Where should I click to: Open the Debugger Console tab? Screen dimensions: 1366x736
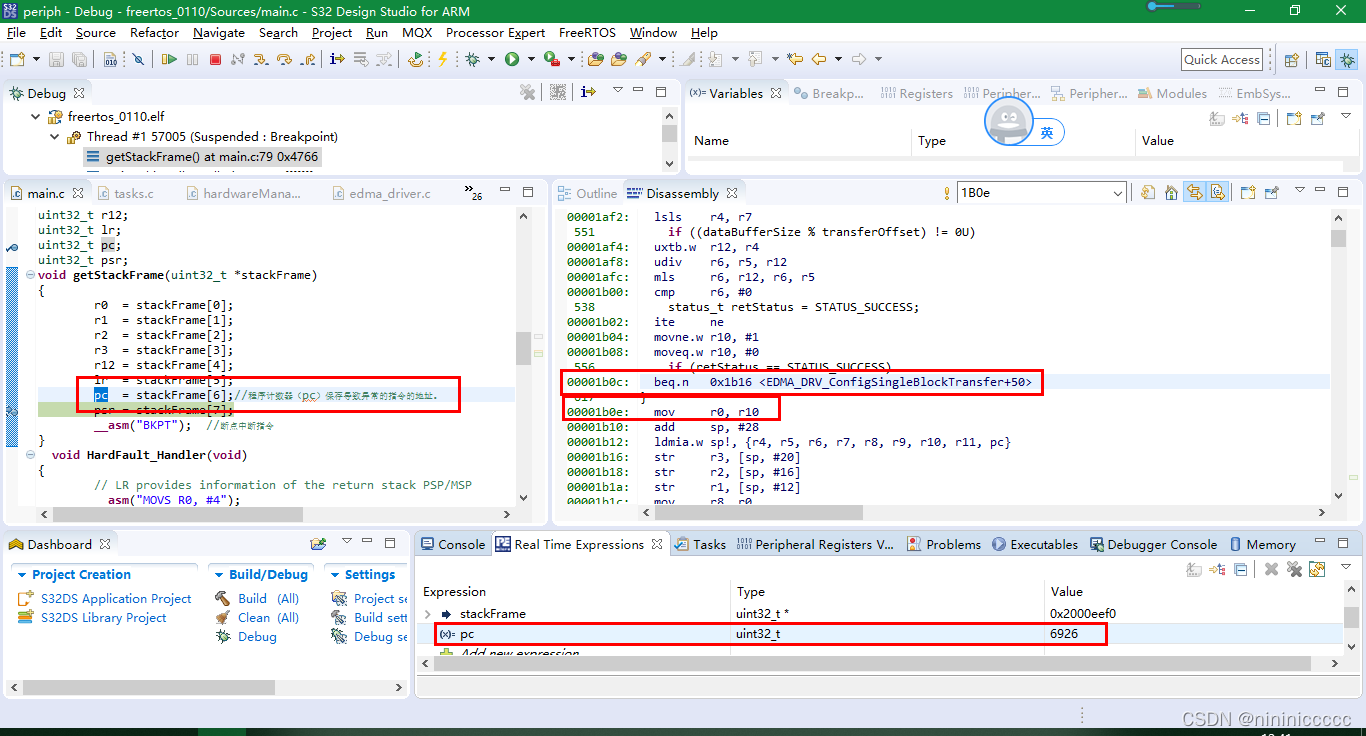pos(1152,544)
